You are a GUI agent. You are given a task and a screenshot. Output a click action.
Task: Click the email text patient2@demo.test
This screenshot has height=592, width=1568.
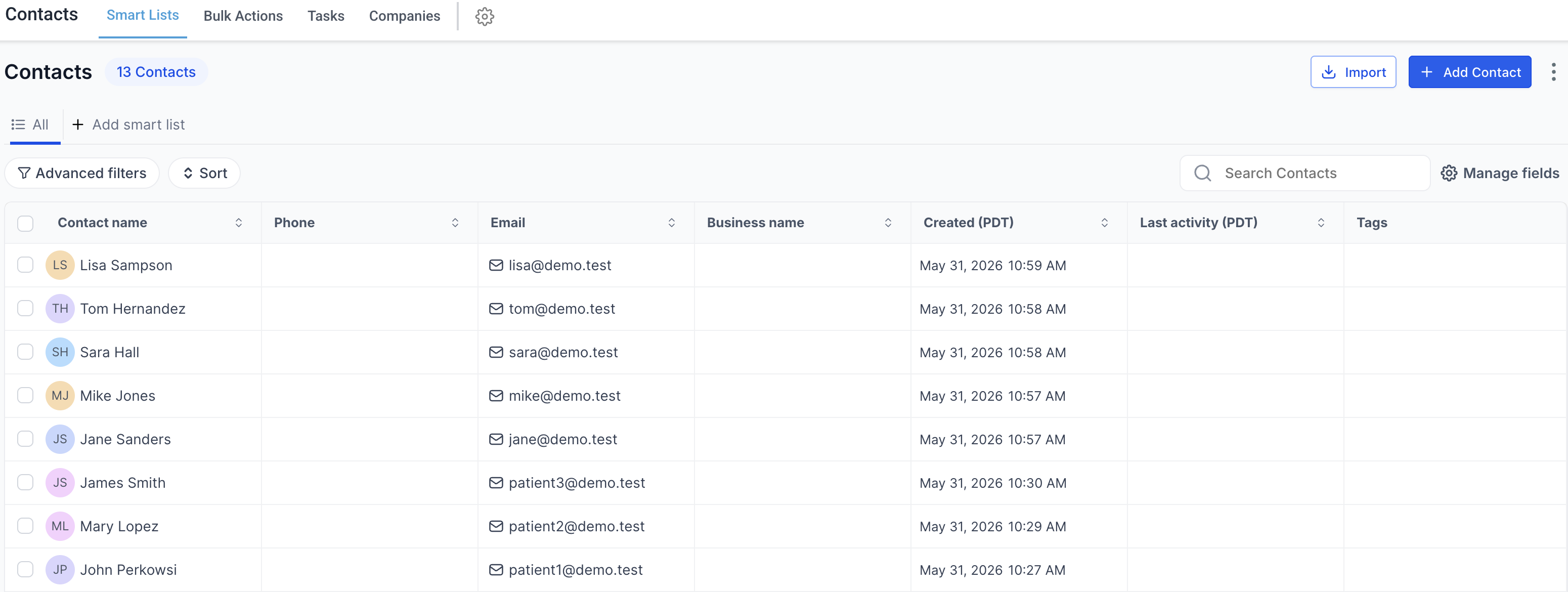click(x=577, y=526)
